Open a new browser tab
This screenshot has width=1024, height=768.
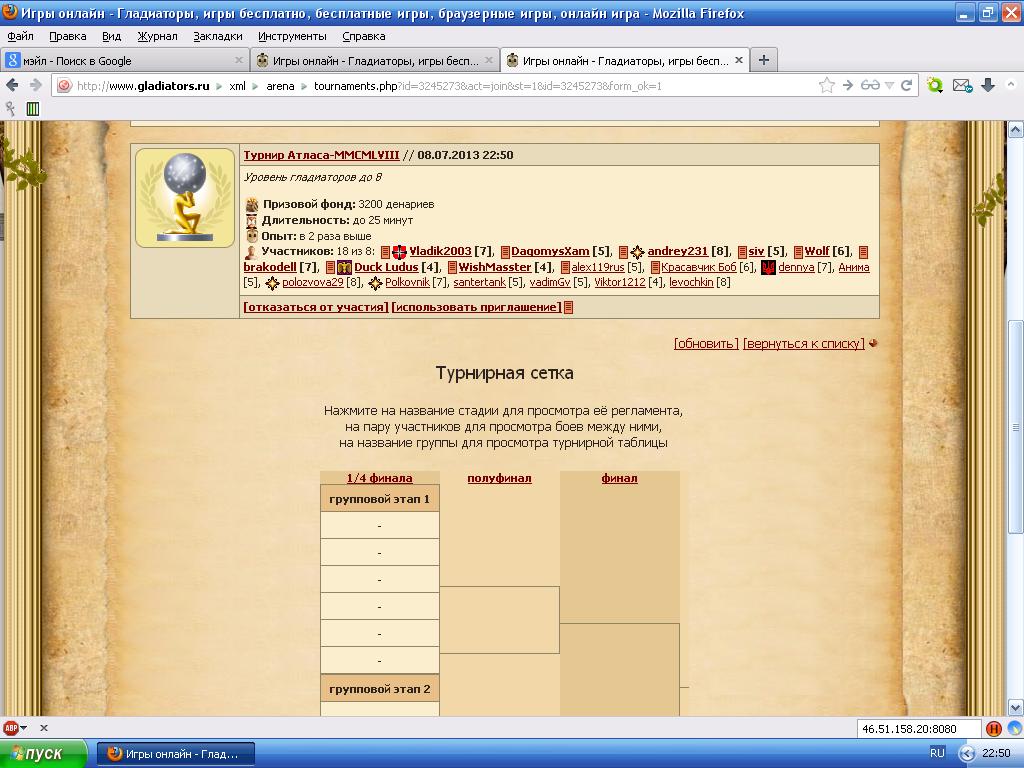click(x=764, y=60)
